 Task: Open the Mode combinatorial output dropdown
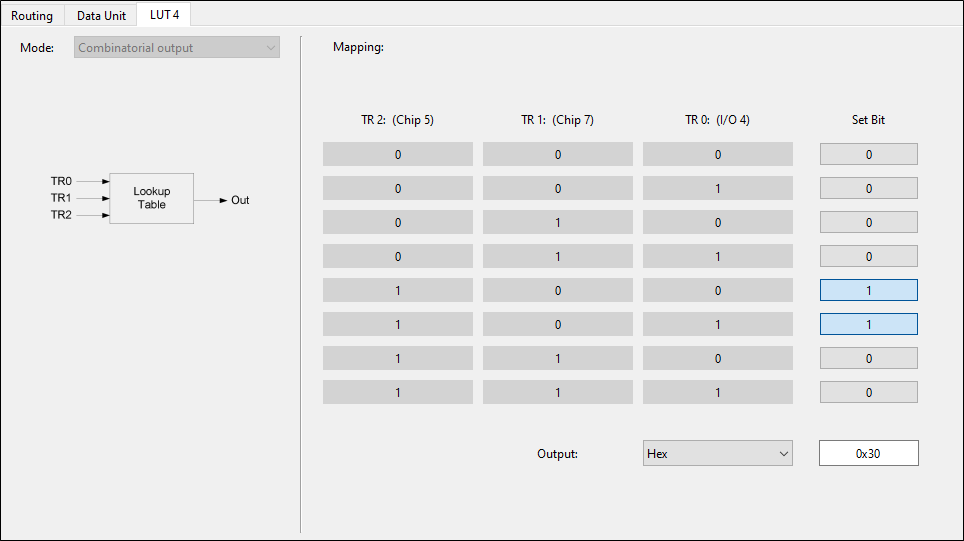[177, 47]
